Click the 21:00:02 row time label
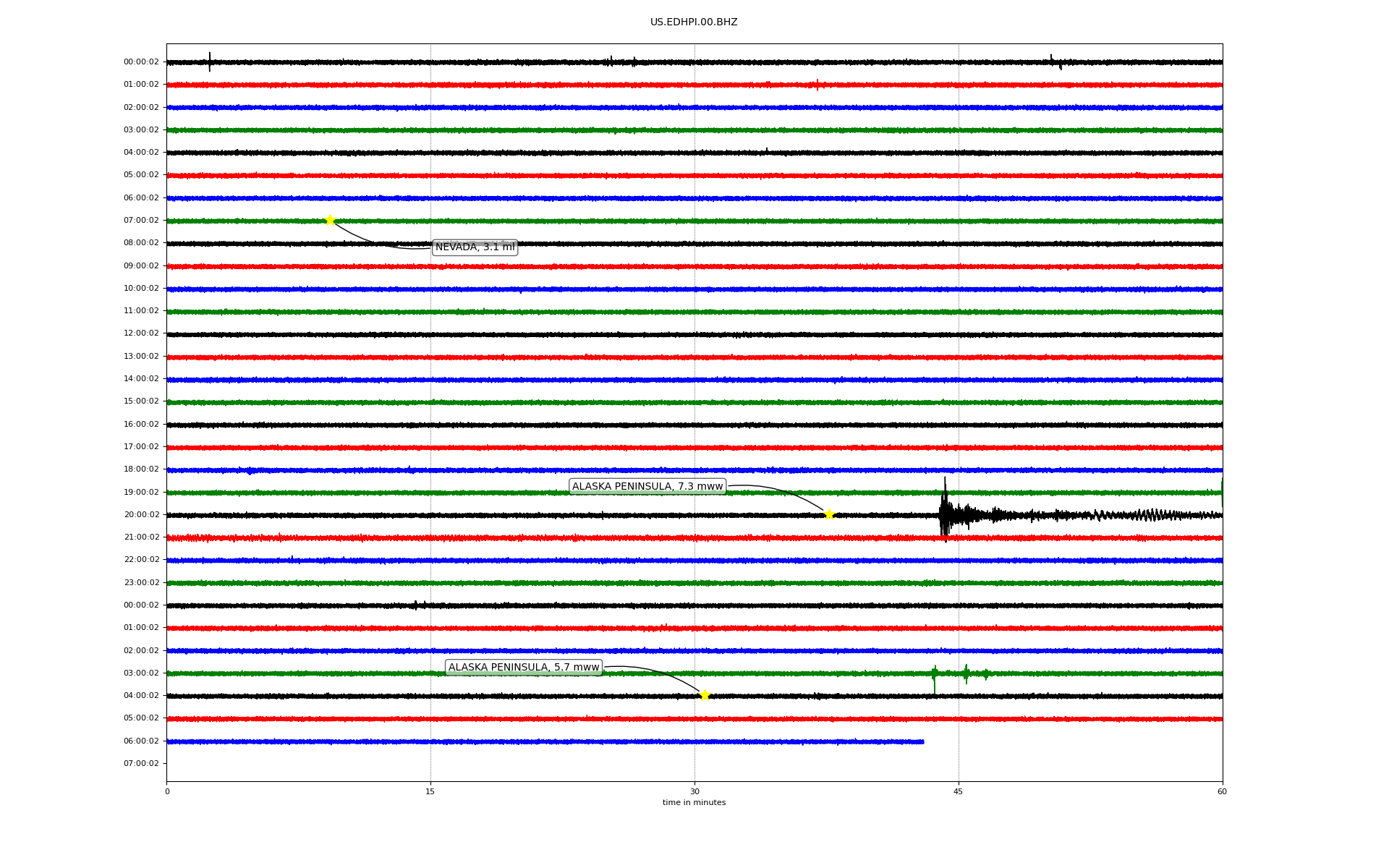Screen dimensions: 1389x868 [141, 537]
